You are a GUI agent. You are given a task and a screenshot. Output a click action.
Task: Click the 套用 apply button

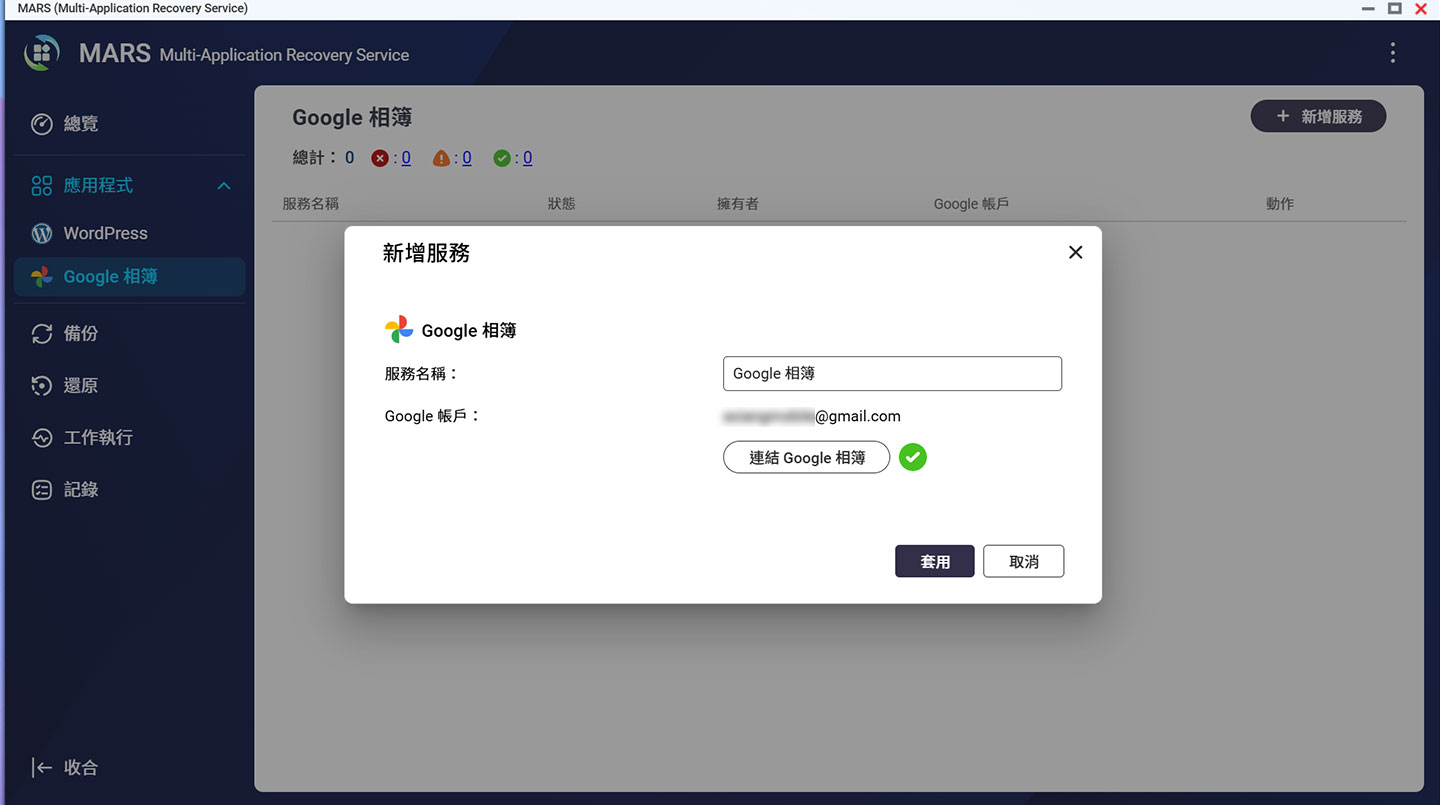coord(934,561)
